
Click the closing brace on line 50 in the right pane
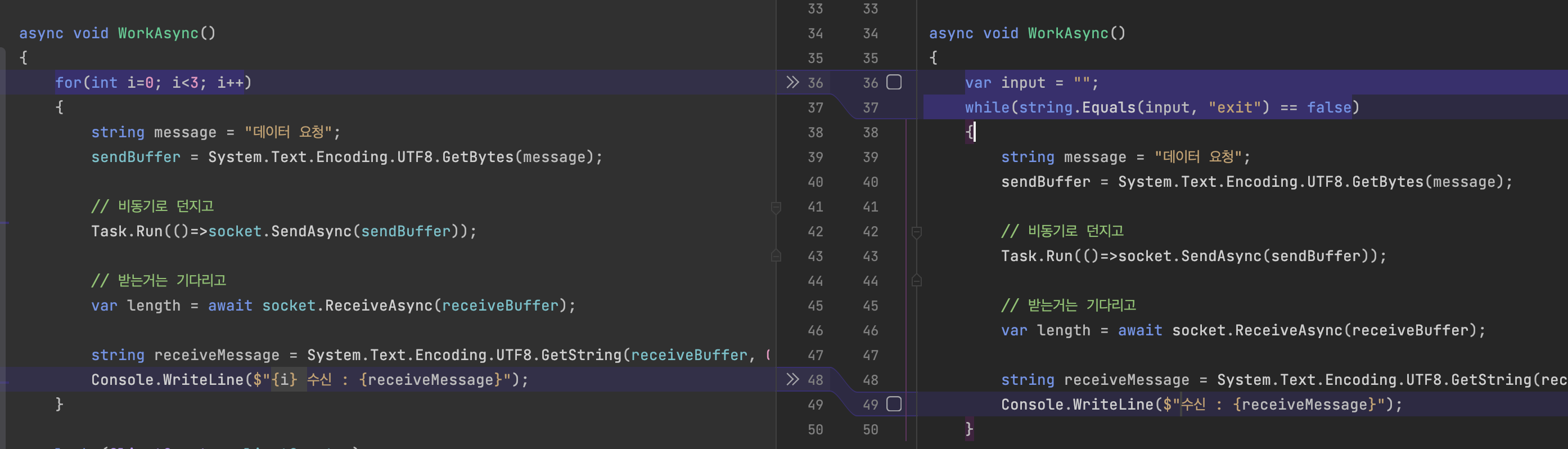(969, 429)
